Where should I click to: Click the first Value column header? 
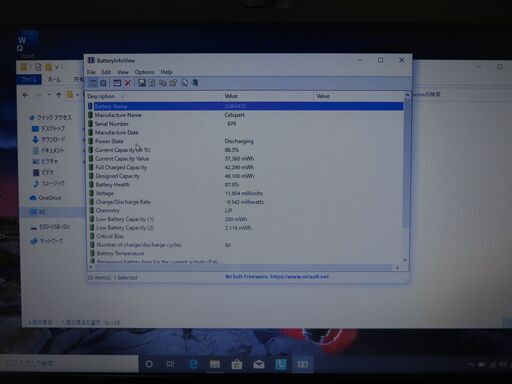[268, 96]
